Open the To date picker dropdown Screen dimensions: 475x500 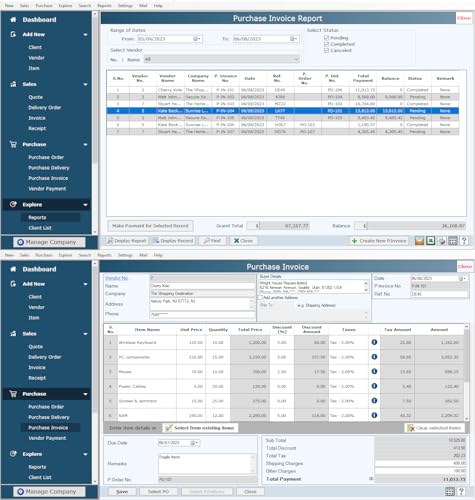pos(294,39)
